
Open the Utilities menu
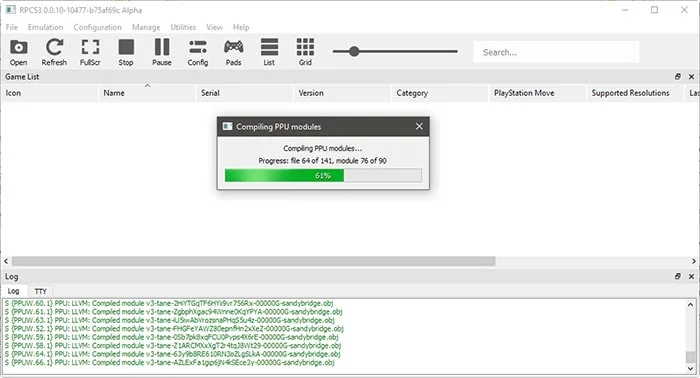(183, 27)
